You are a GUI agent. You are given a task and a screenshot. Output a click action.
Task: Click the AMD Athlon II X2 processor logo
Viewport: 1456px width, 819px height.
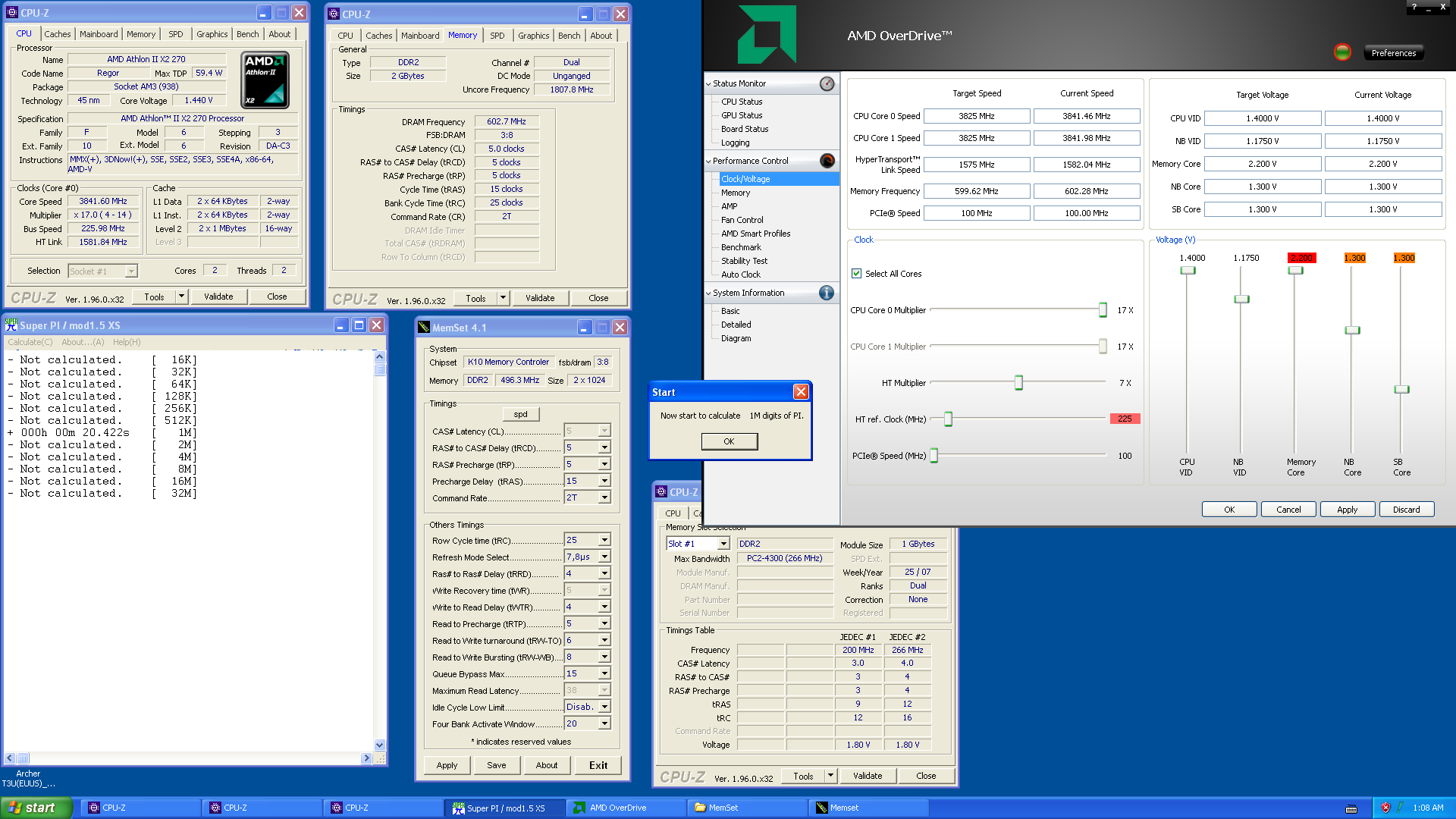coord(265,80)
